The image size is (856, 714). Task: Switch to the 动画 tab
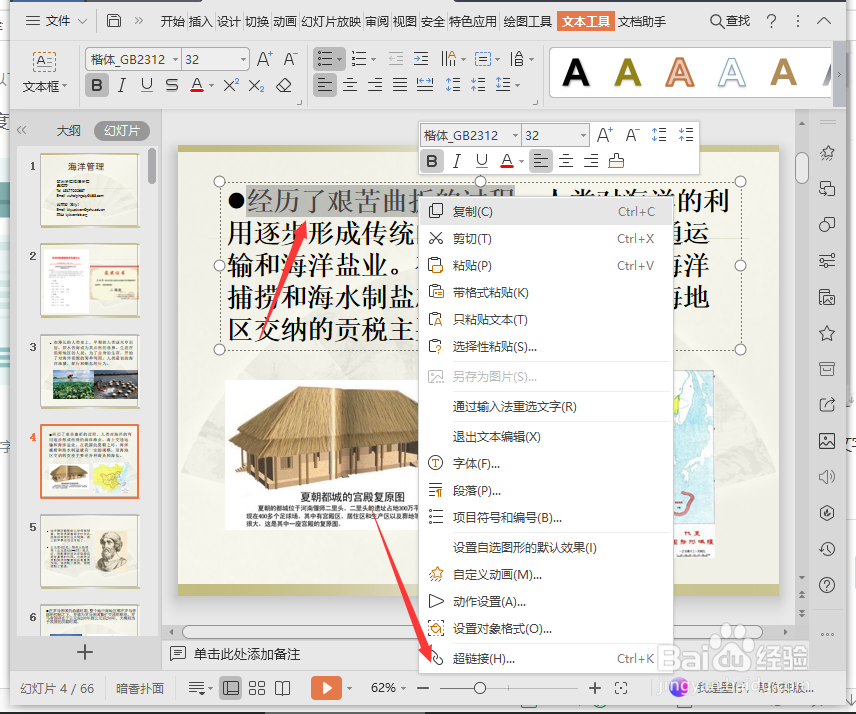(284, 21)
